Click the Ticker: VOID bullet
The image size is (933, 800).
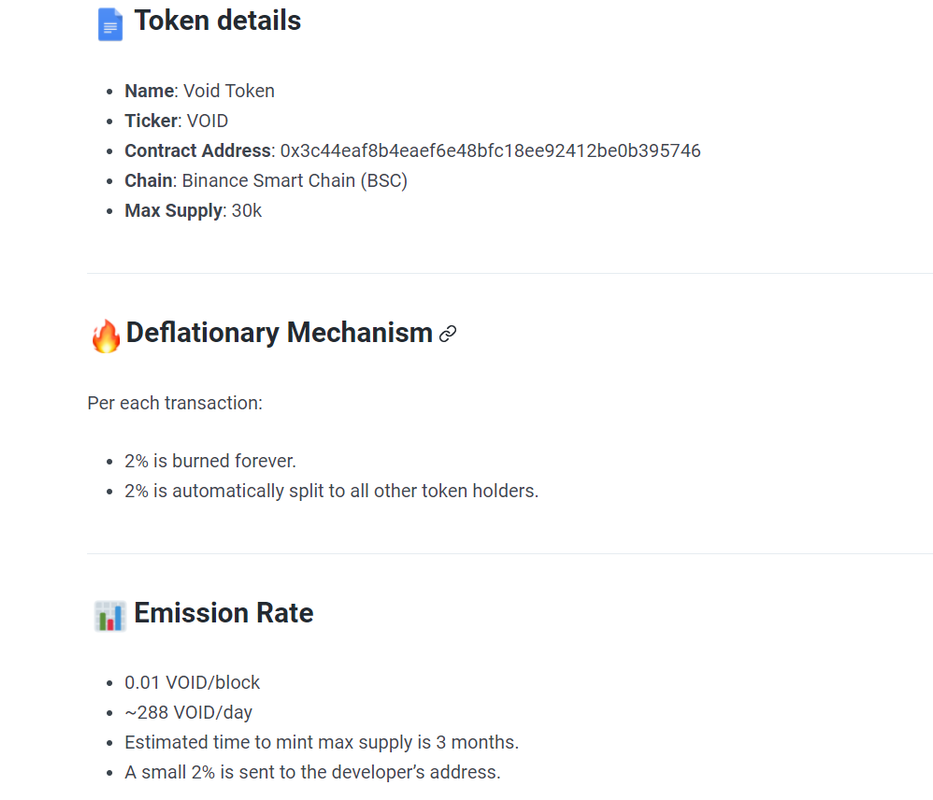pos(176,121)
